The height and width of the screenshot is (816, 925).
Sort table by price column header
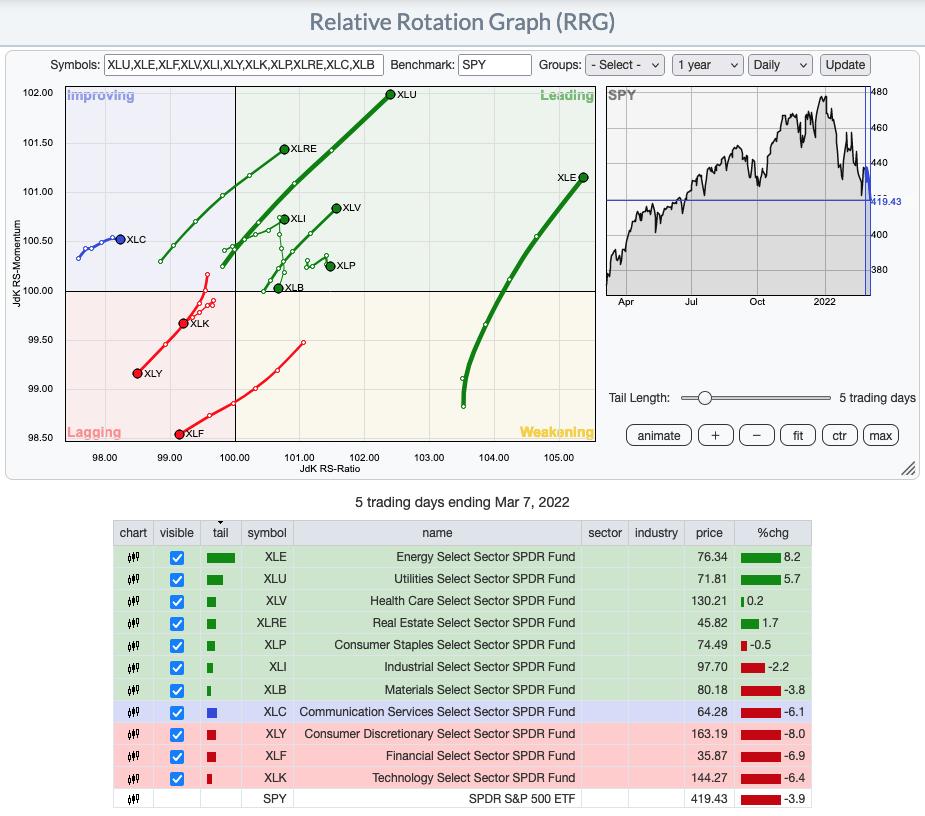709,533
